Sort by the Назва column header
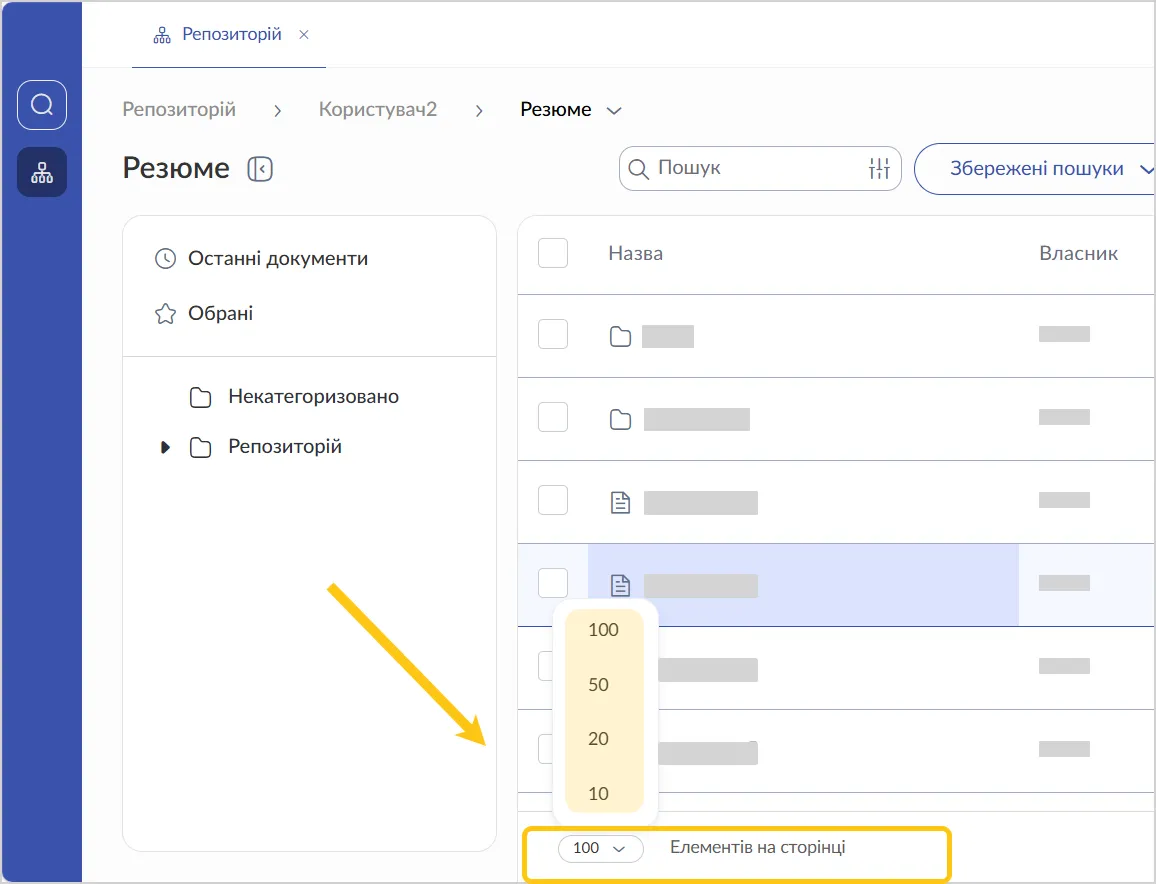The width and height of the screenshot is (1156, 884). [x=635, y=254]
